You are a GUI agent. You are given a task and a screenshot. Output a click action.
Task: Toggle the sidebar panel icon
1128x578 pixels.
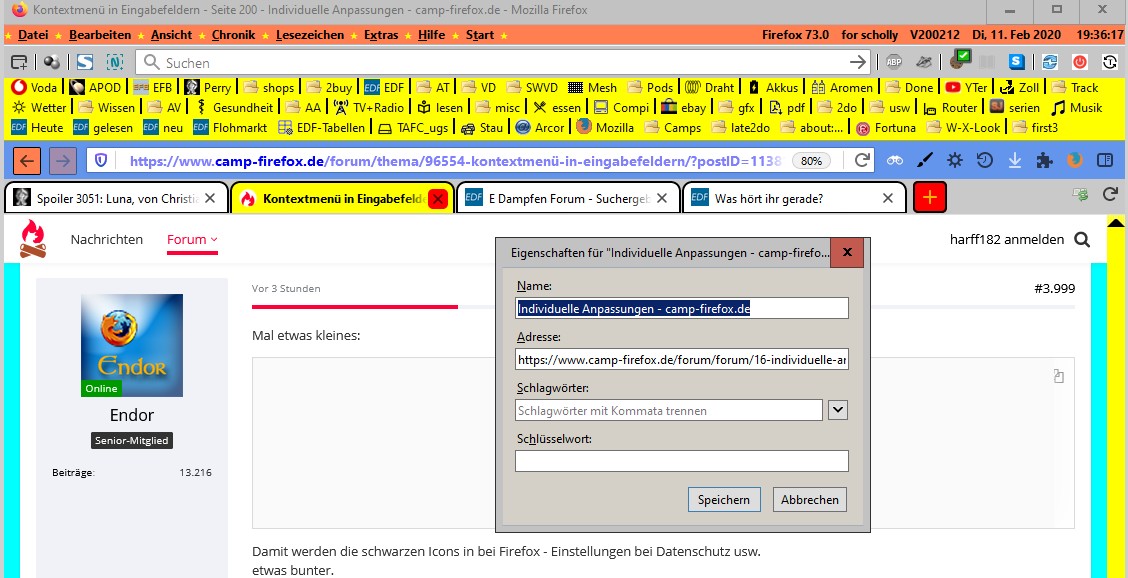click(1105, 160)
